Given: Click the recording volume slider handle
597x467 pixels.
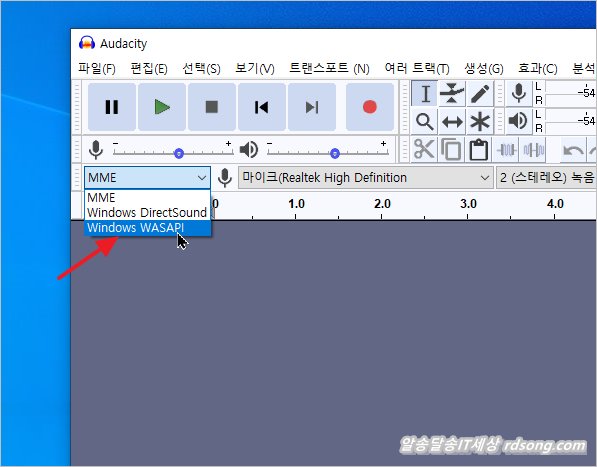Looking at the screenshot, I should point(179,153).
